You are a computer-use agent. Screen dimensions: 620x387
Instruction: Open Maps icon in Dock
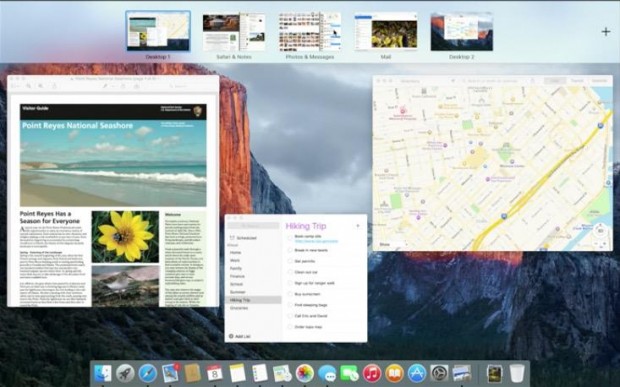pos(282,373)
